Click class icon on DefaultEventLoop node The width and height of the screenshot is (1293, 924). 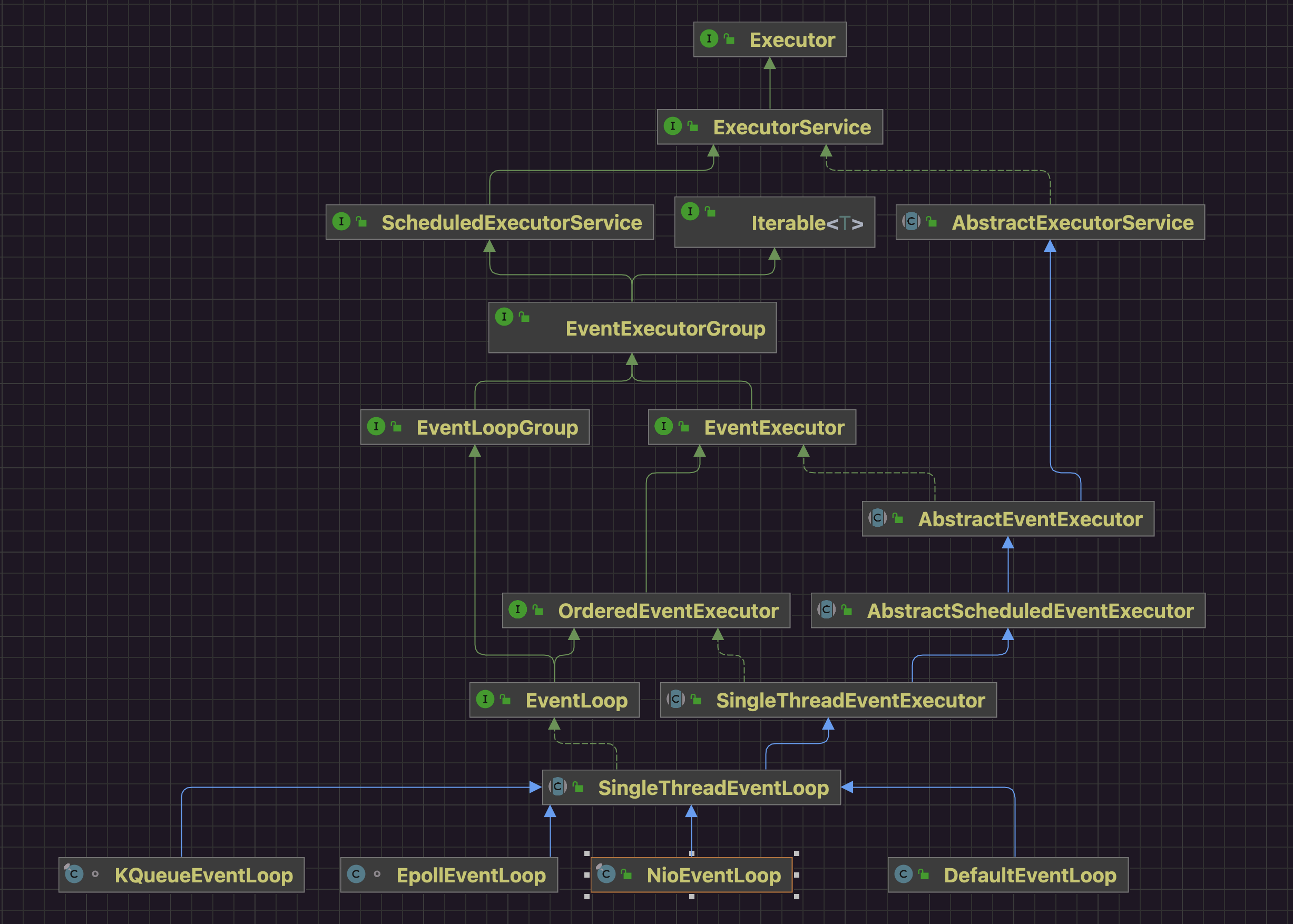(x=903, y=873)
